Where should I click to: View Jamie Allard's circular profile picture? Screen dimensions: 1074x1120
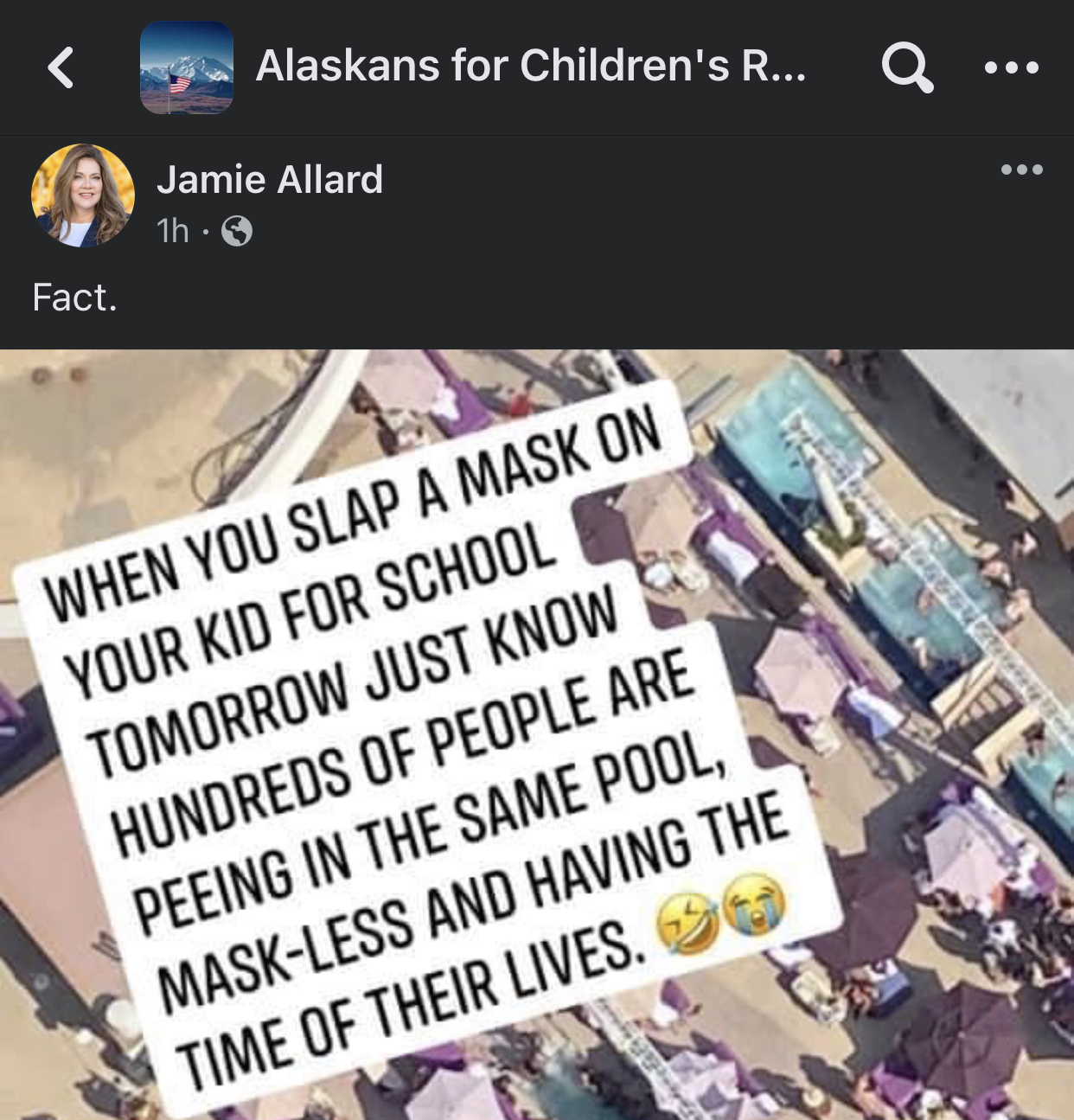click(x=83, y=195)
